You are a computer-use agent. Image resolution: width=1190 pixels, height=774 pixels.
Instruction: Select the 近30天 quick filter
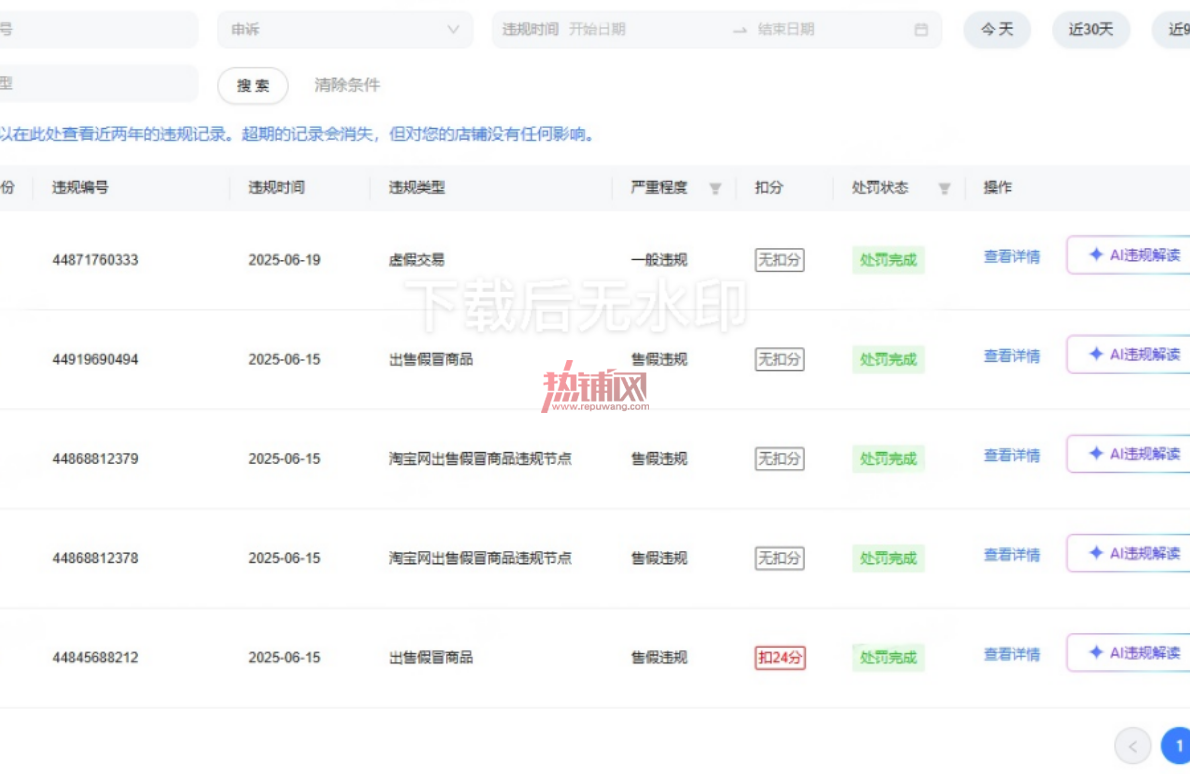pyautogui.click(x=1091, y=30)
